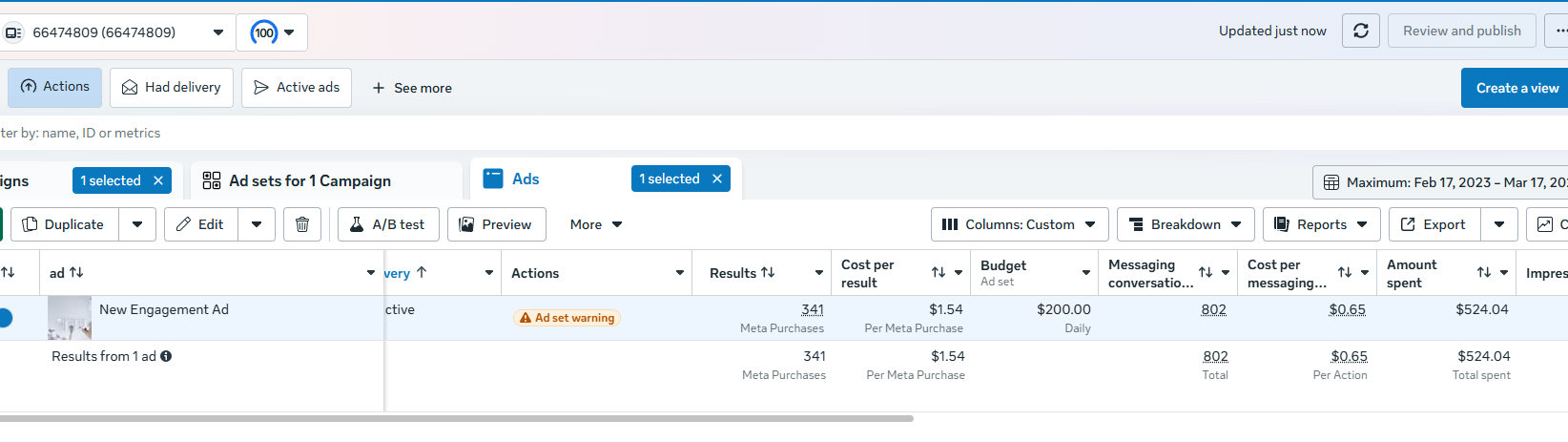The image size is (1568, 442).
Task: Click the $200.00 budget cell
Action: pyautogui.click(x=1063, y=309)
